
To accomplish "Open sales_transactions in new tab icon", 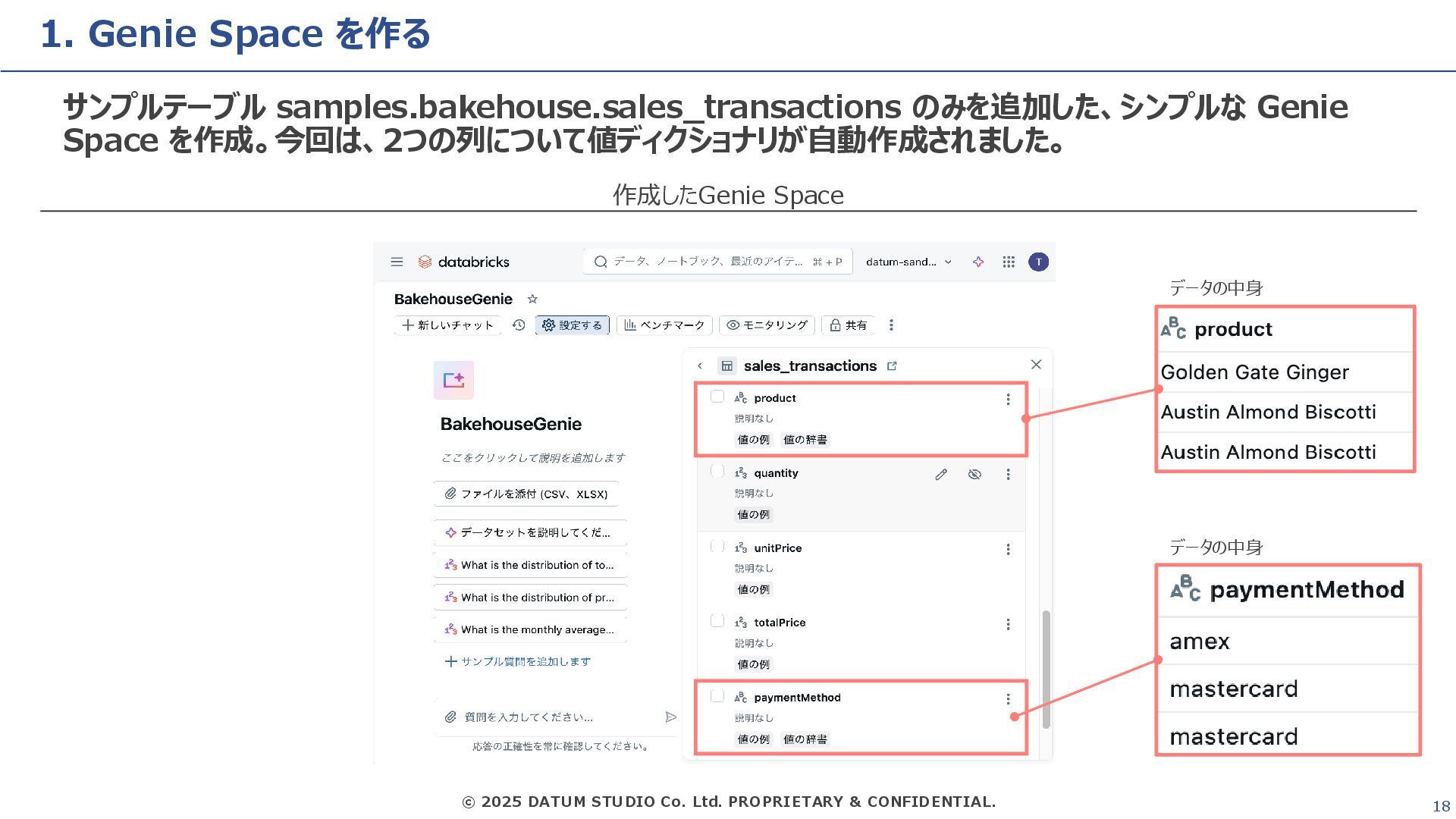I will [893, 366].
